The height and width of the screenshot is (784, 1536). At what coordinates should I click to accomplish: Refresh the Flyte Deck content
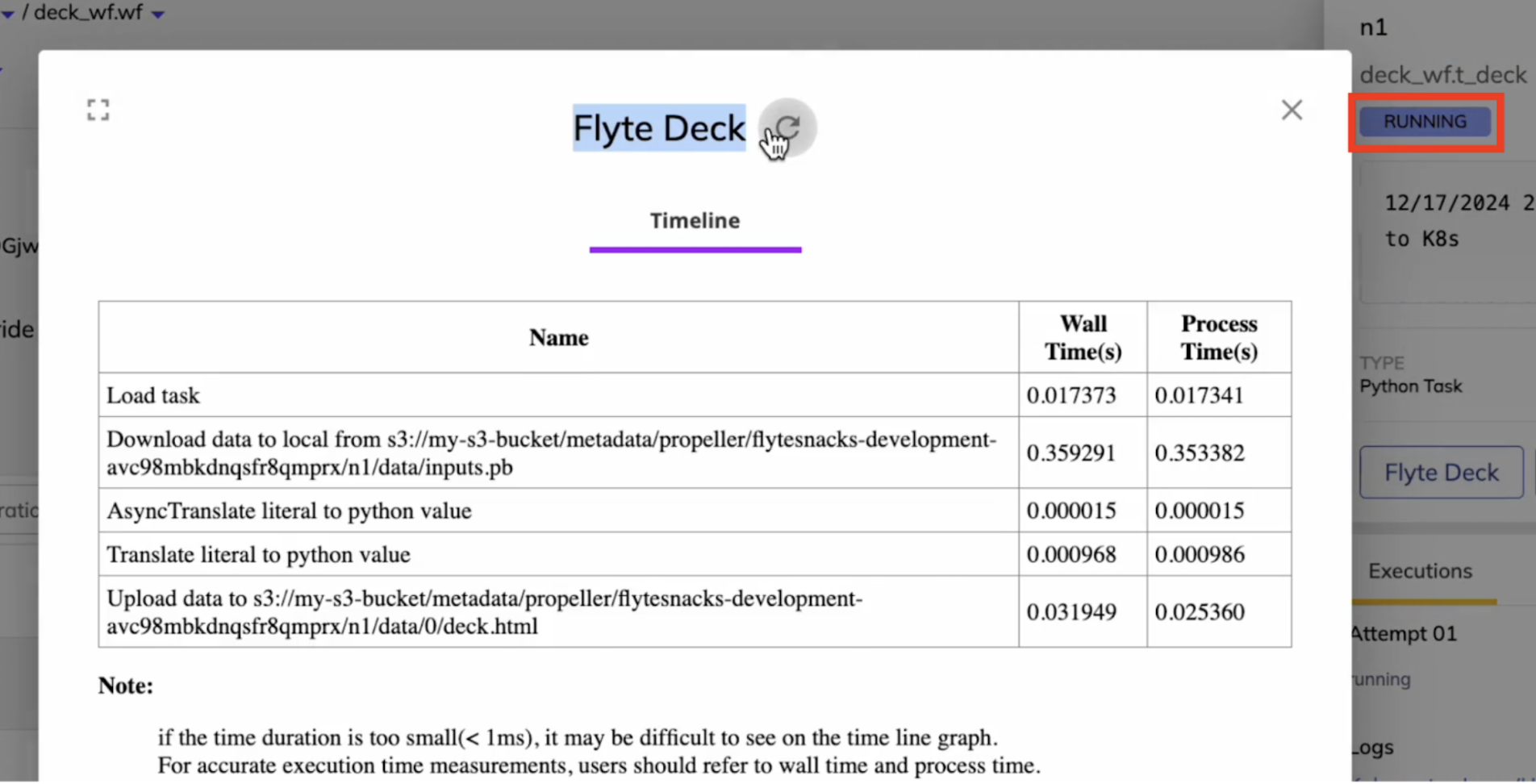pos(788,127)
